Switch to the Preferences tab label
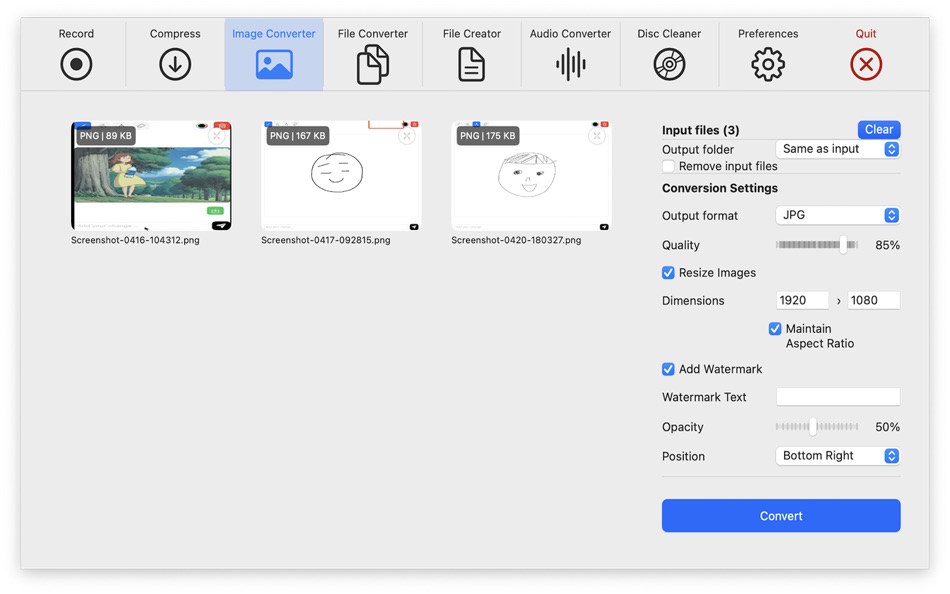 768,34
